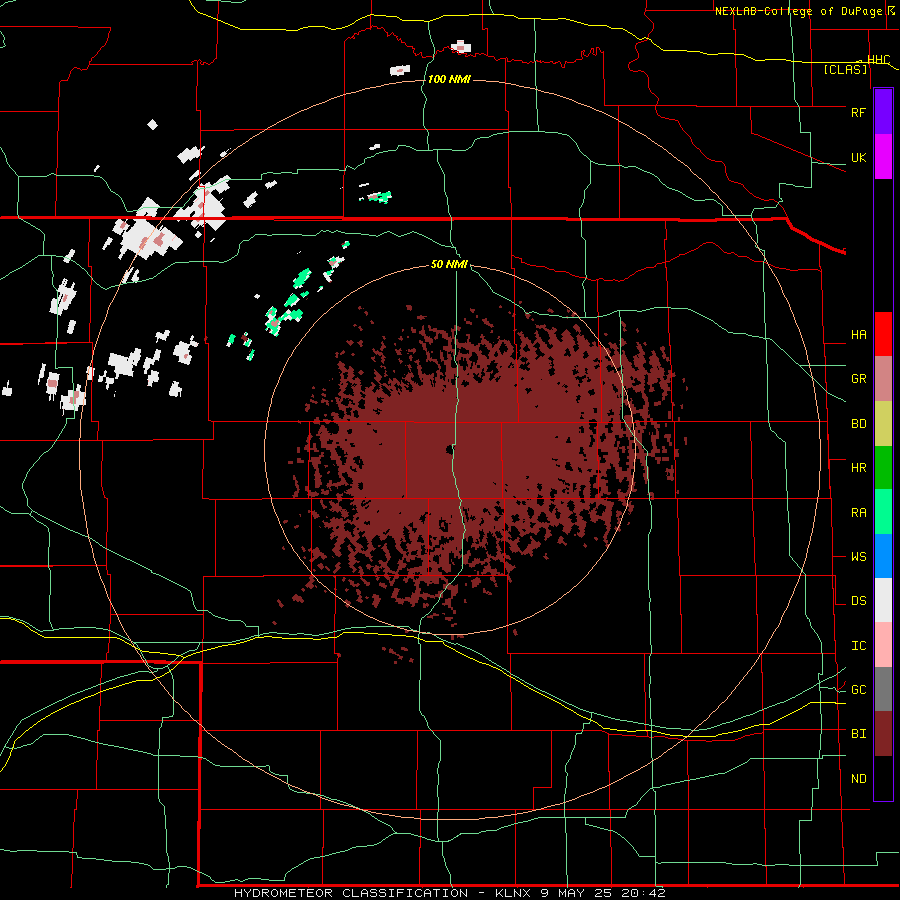Click the BD legend label
Viewport: 900px width, 900px height.
pyautogui.click(x=858, y=424)
